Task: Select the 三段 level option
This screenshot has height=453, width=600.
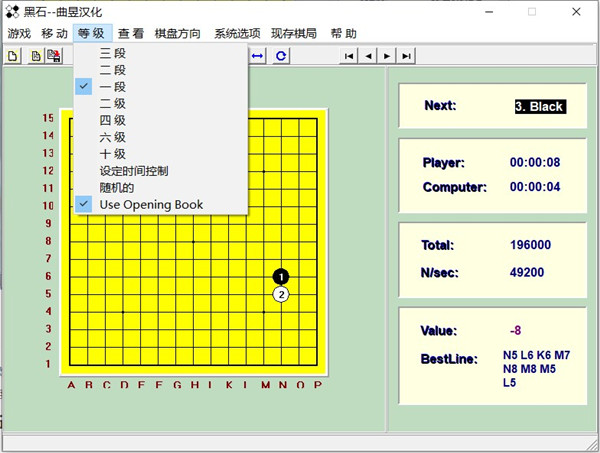Action: coord(112,53)
